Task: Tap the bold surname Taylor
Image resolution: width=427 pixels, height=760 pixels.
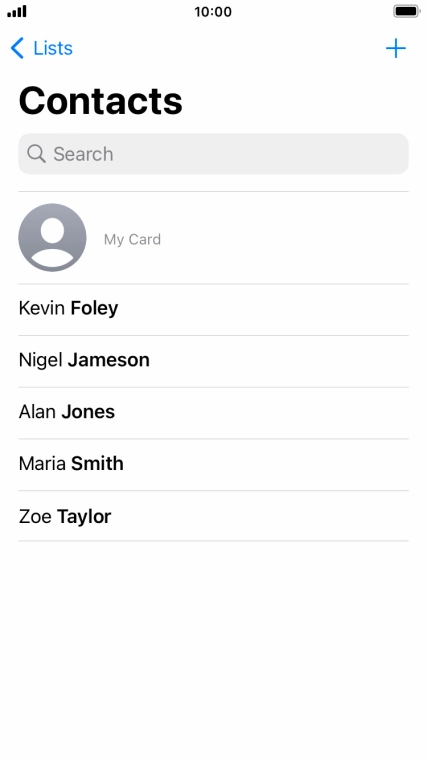Action: click(84, 517)
